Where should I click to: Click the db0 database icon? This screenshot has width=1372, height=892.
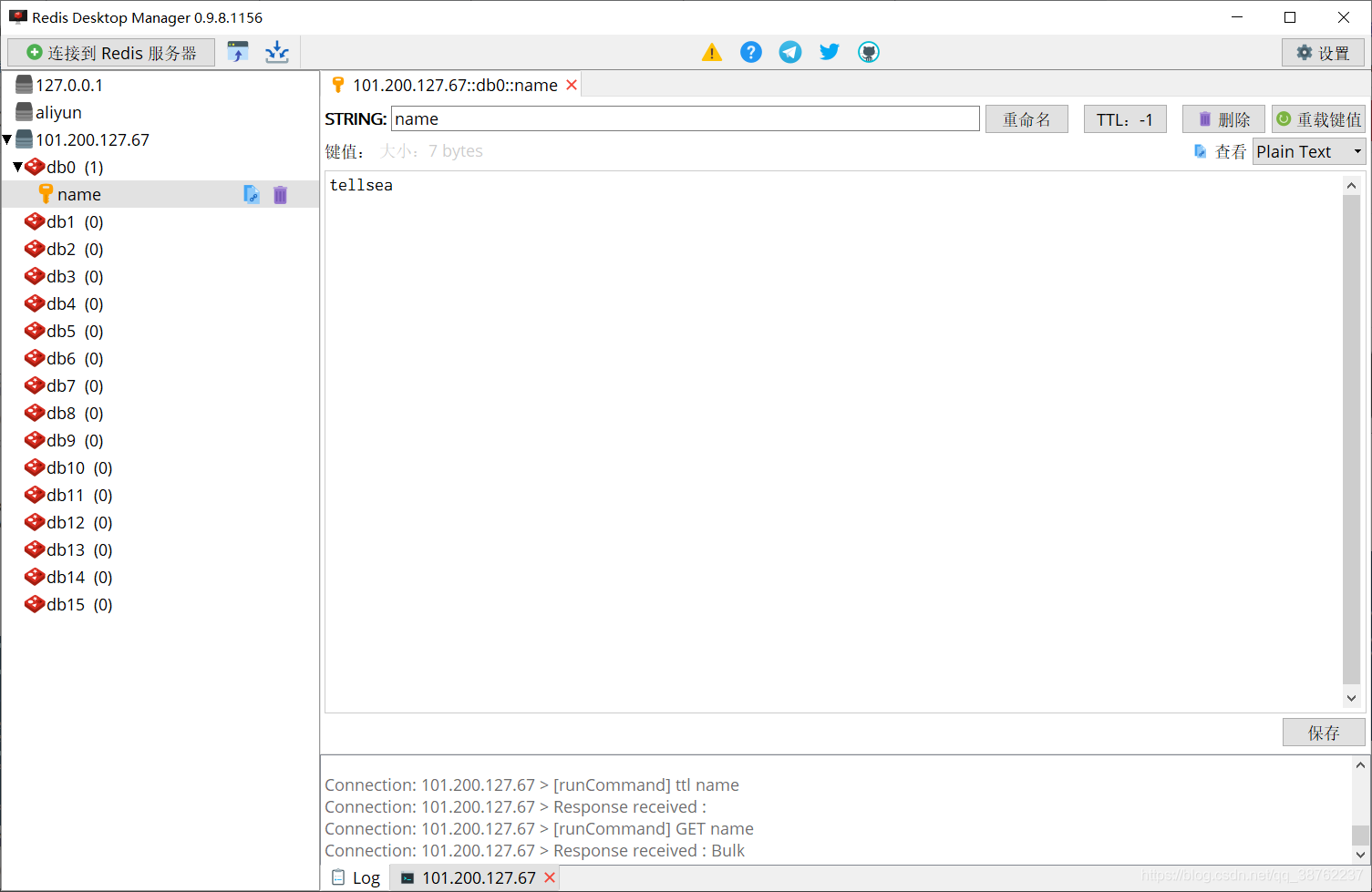pyautogui.click(x=35, y=167)
